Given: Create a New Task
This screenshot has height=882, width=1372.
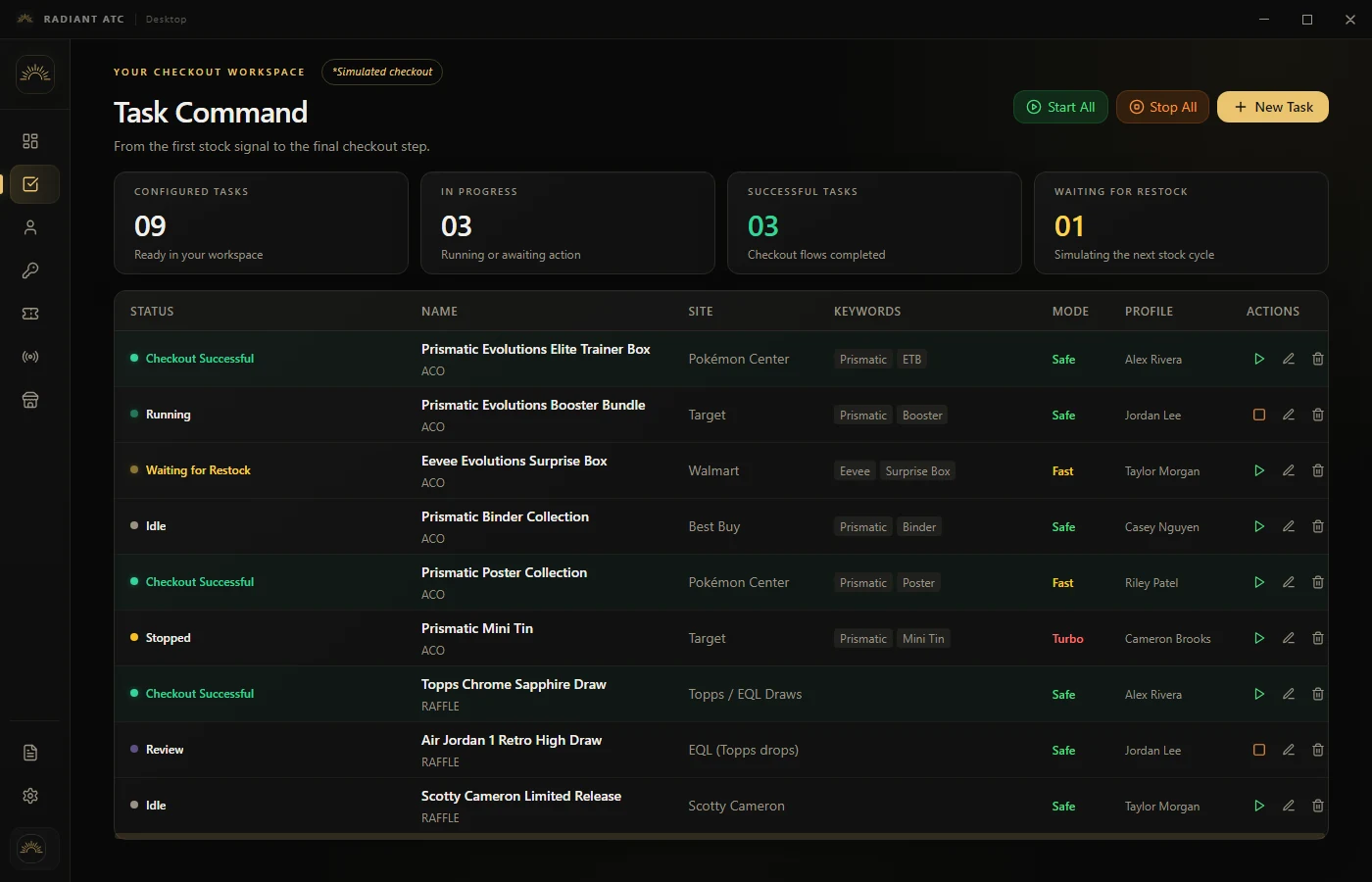Looking at the screenshot, I should [x=1273, y=107].
